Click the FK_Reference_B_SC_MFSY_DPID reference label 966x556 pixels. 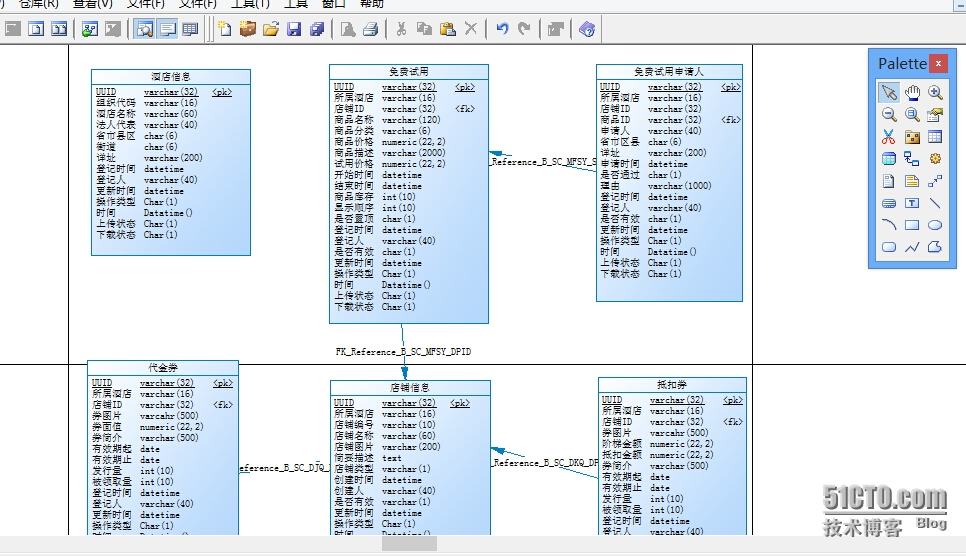pyautogui.click(x=404, y=352)
